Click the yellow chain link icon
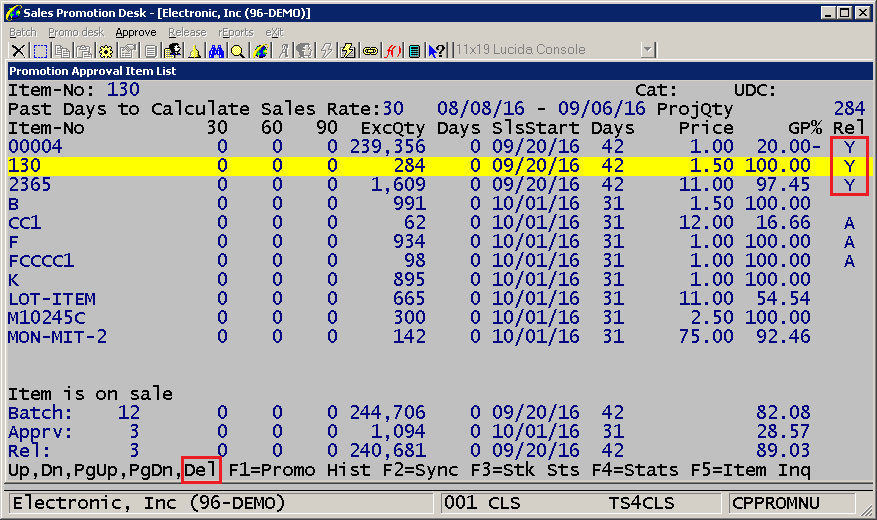The width and height of the screenshot is (877, 520). (370, 51)
